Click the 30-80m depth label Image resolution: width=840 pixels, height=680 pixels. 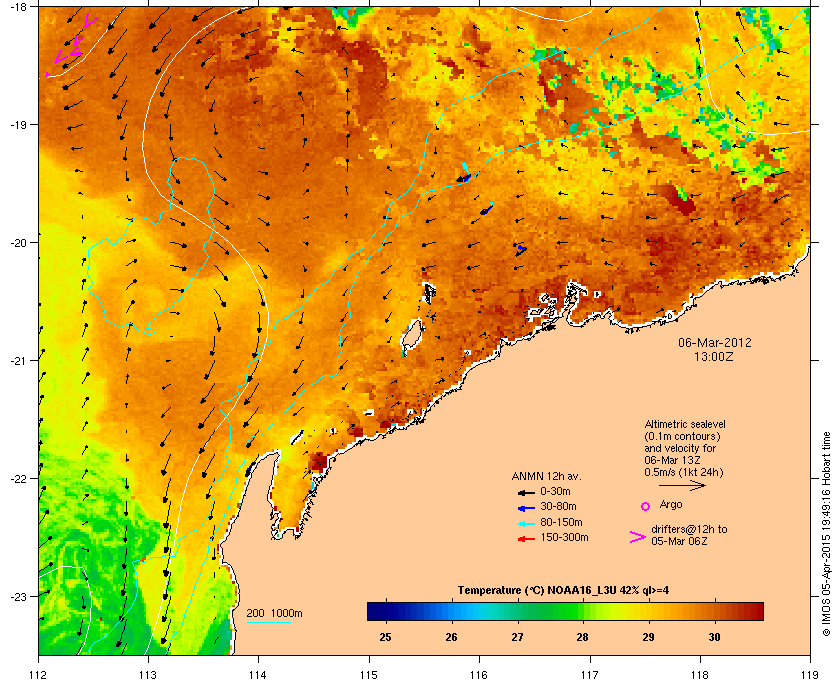pos(558,506)
